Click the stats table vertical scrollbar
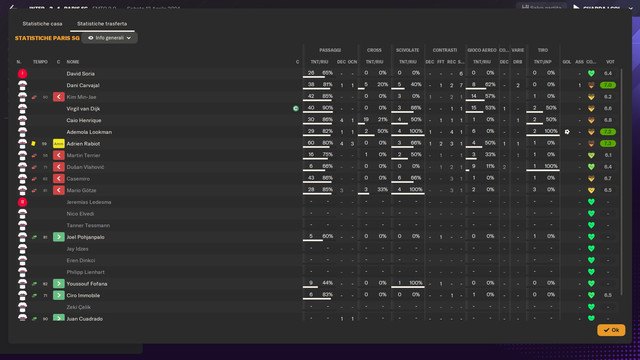Screen dimensions: 640x360 click(622, 182)
